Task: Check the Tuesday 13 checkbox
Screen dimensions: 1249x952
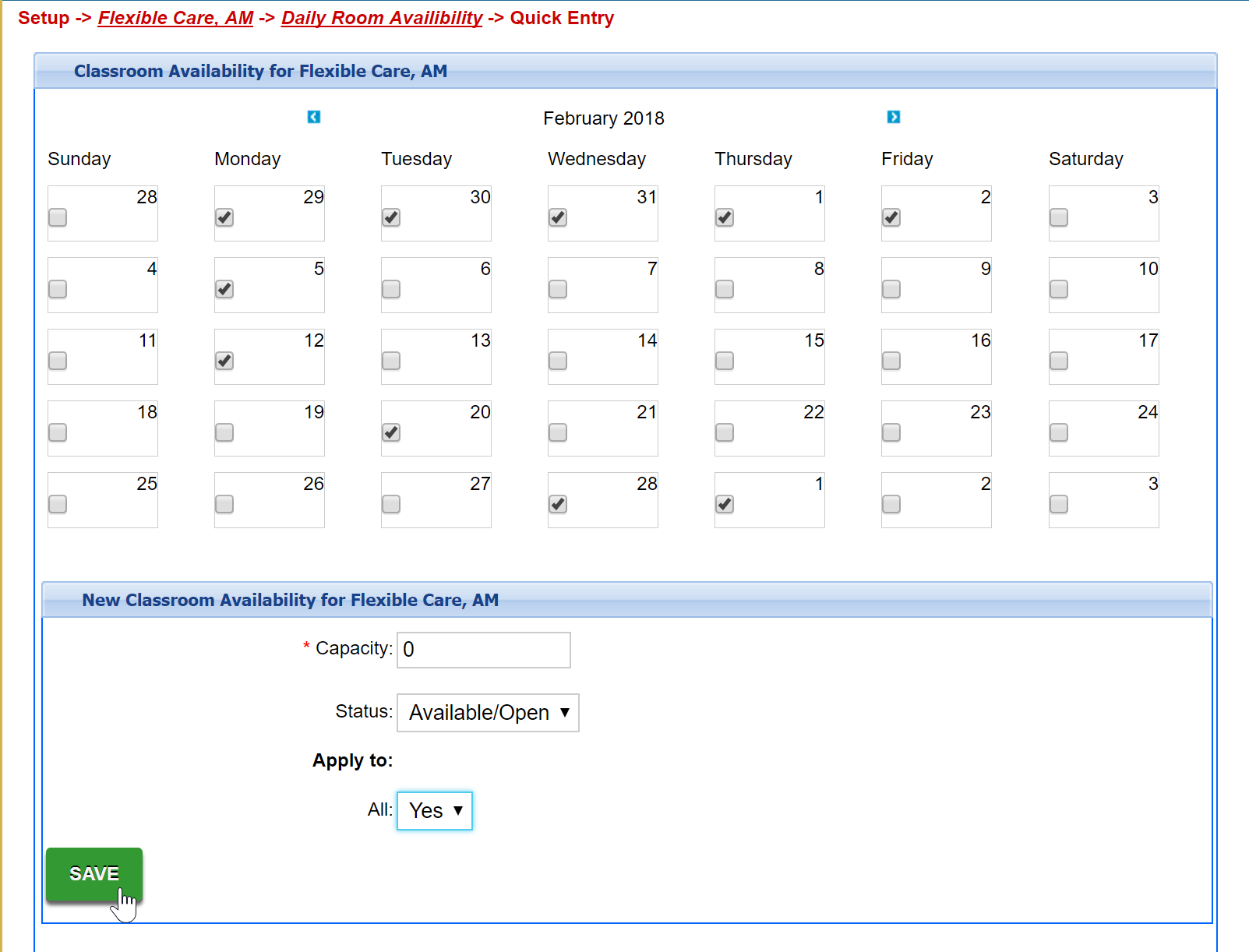Action: point(391,361)
